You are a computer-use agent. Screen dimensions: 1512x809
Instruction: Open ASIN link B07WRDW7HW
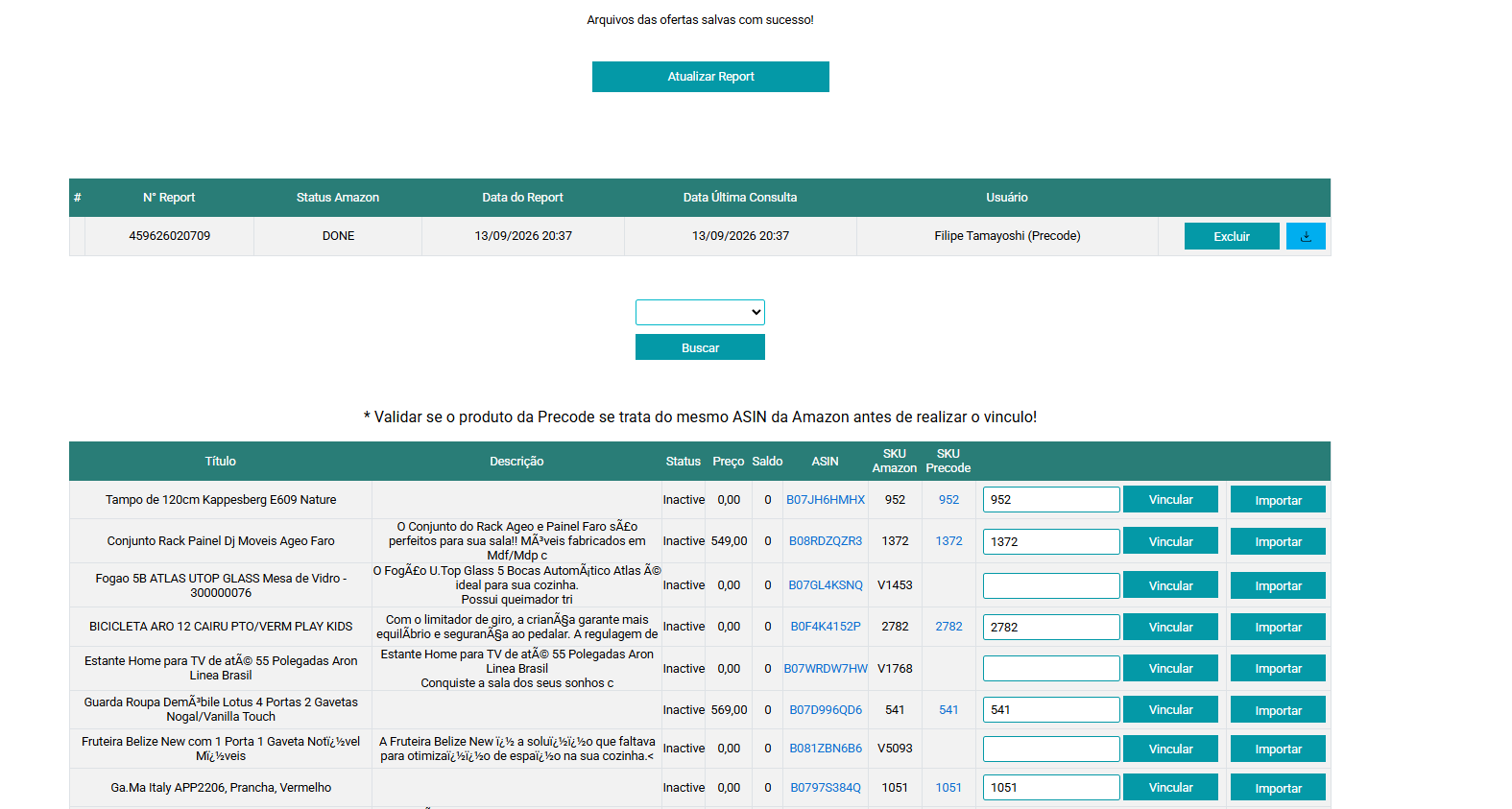(826, 669)
